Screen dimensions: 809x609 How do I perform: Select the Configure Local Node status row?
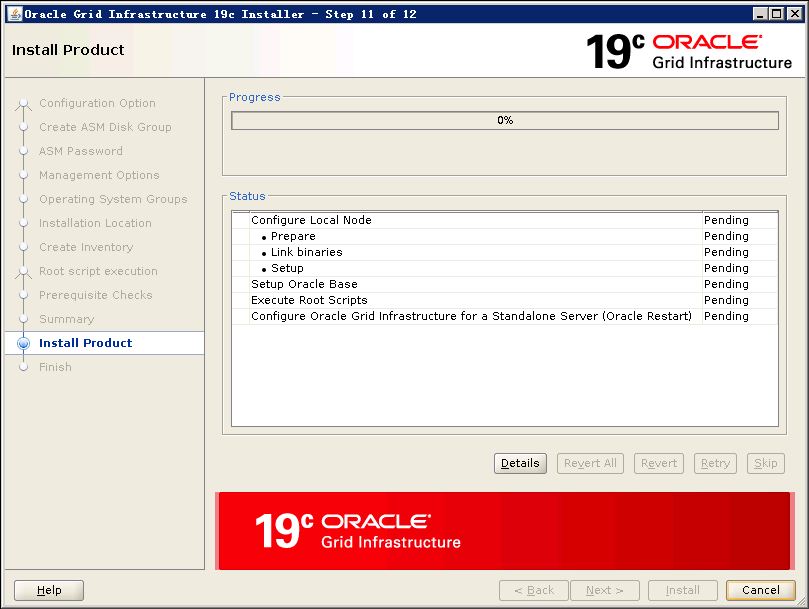coord(505,220)
